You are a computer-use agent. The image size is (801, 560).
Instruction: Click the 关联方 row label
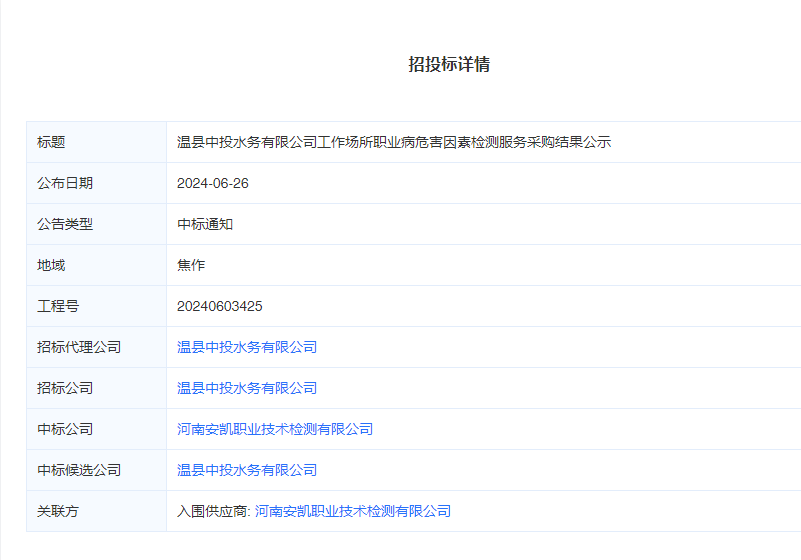click(58, 511)
